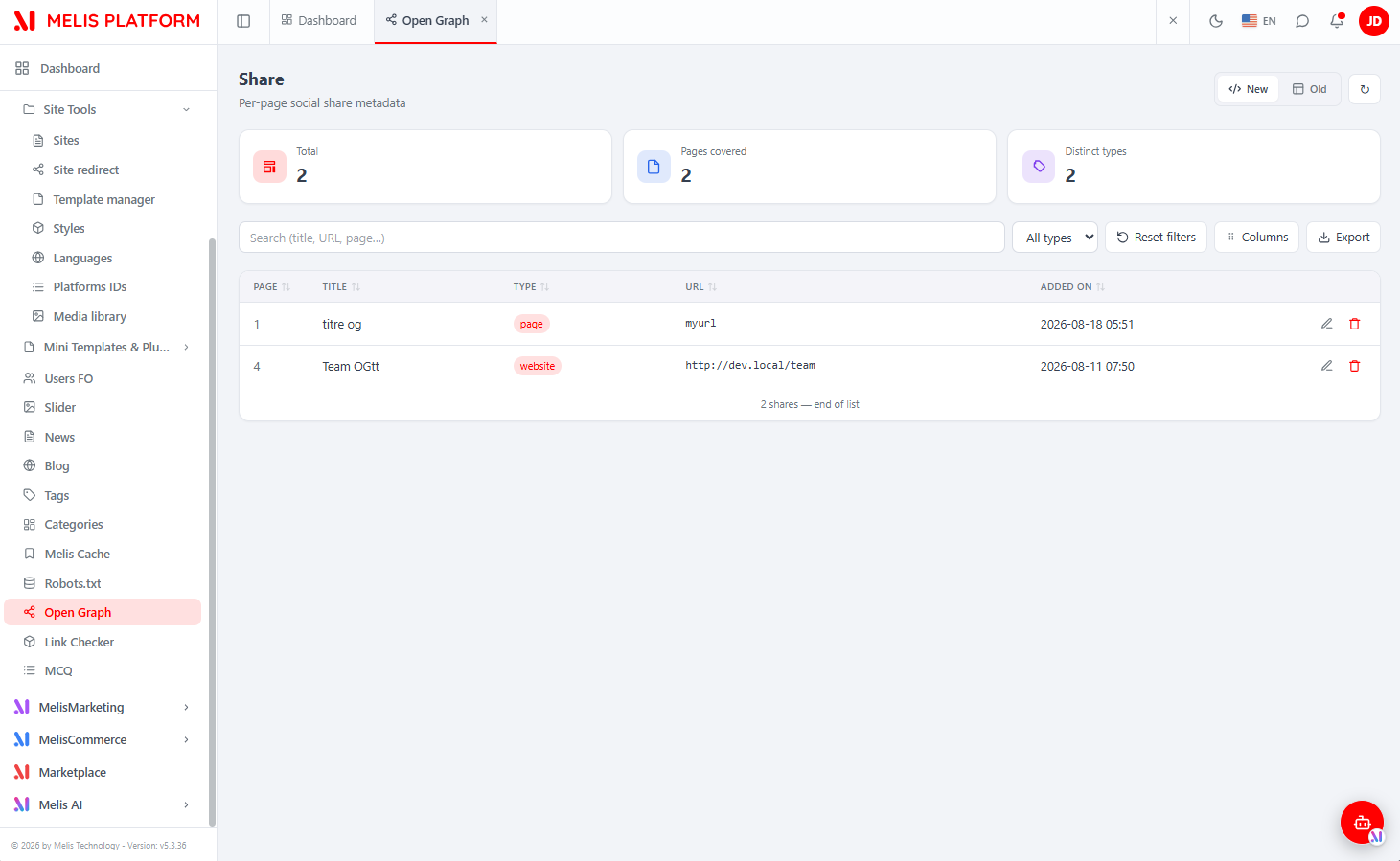Sort by URL column
The width and height of the screenshot is (1400, 861).
pyautogui.click(x=700, y=287)
